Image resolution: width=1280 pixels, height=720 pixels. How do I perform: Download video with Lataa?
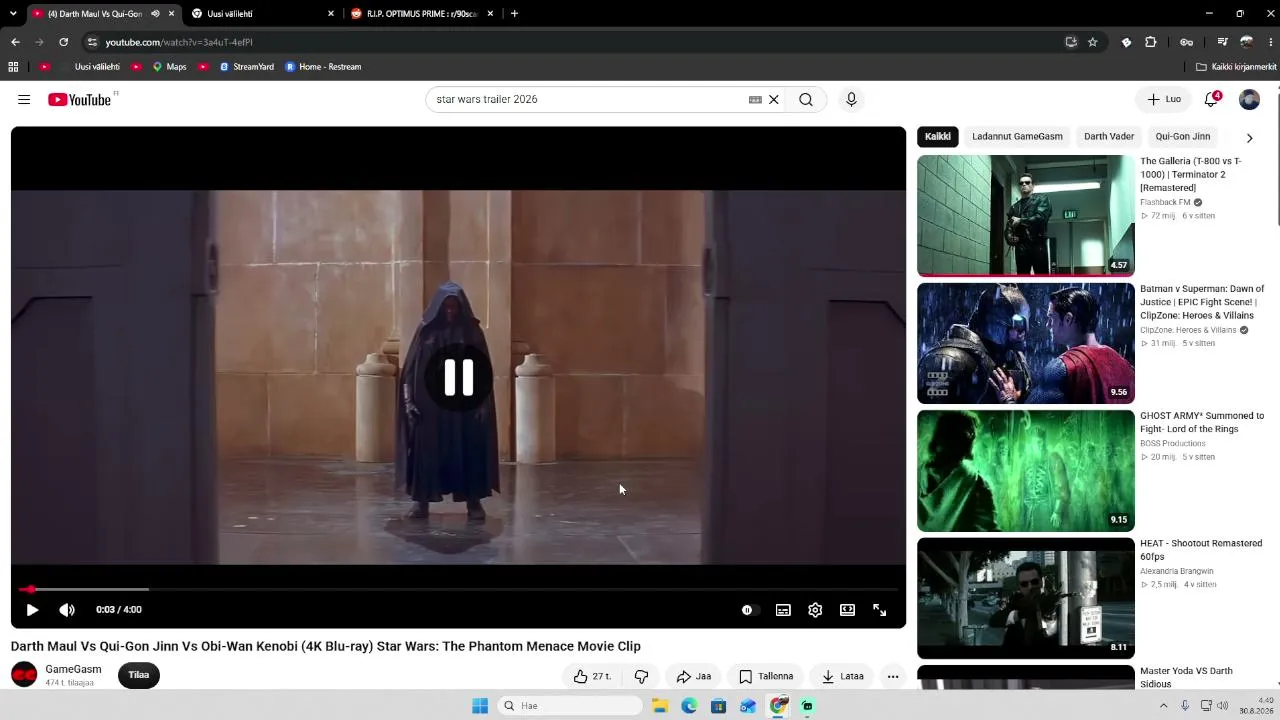[842, 676]
